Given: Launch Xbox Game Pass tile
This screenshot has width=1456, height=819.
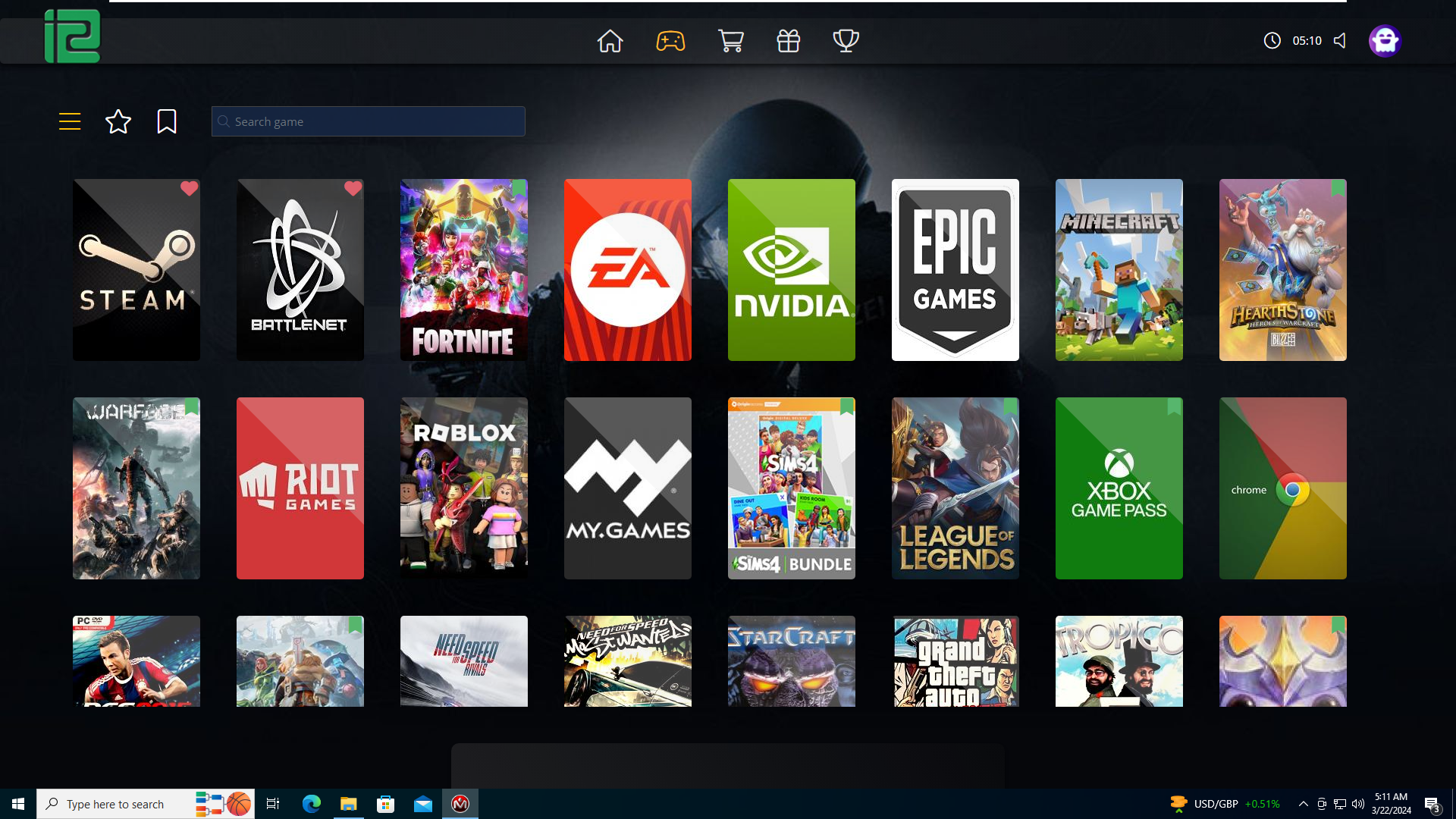Looking at the screenshot, I should (1119, 488).
